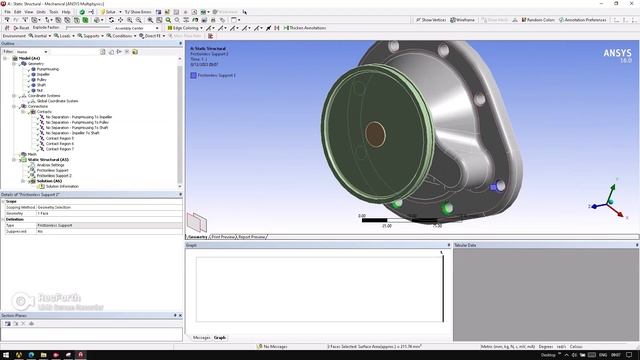640x360 pixels.
Task: Click the yellow folder icon in outline filter bar
Action: [x=135, y=52]
